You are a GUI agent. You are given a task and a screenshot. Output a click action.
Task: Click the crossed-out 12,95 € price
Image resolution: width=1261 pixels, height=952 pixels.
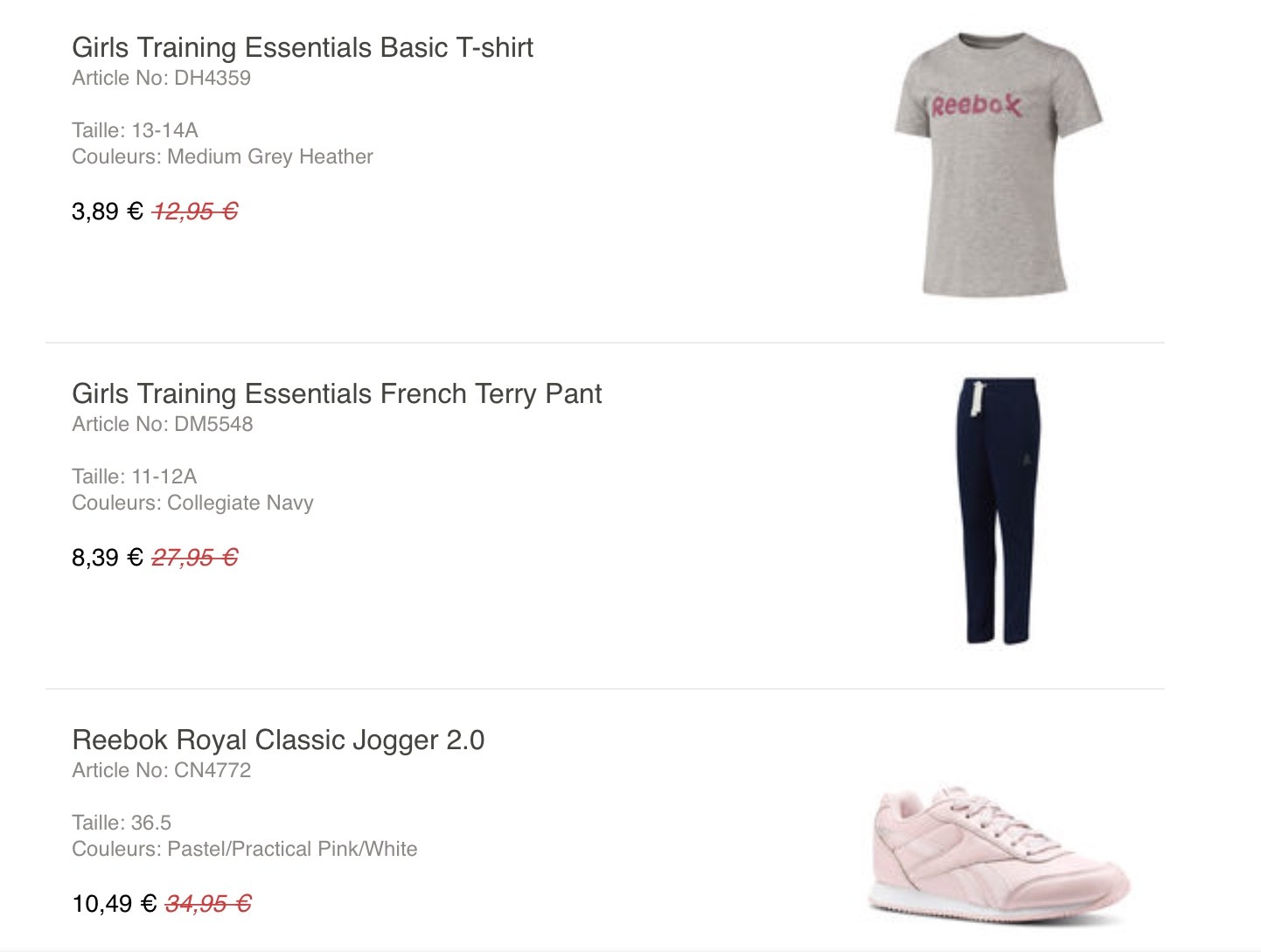[x=195, y=212]
